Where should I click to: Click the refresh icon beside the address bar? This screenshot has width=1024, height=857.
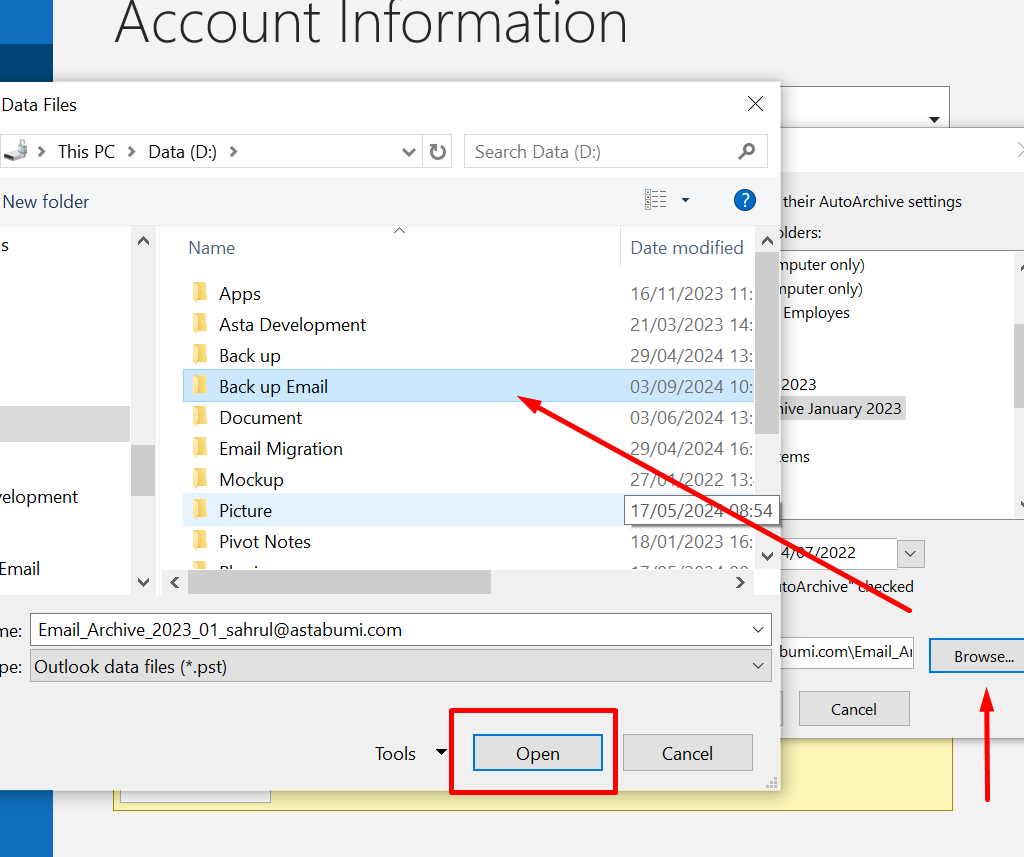tap(437, 152)
